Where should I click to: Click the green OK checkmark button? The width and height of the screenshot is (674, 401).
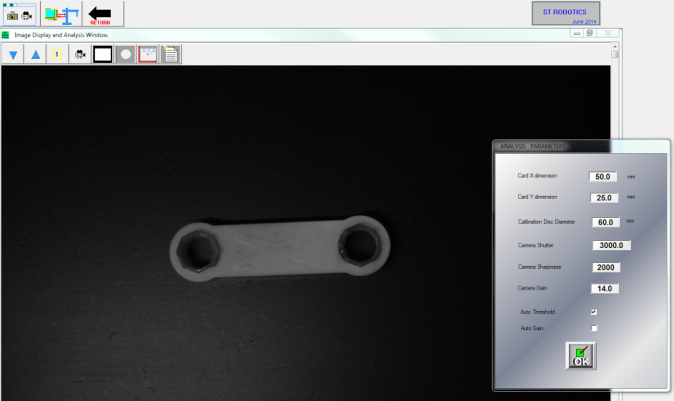tap(581, 356)
